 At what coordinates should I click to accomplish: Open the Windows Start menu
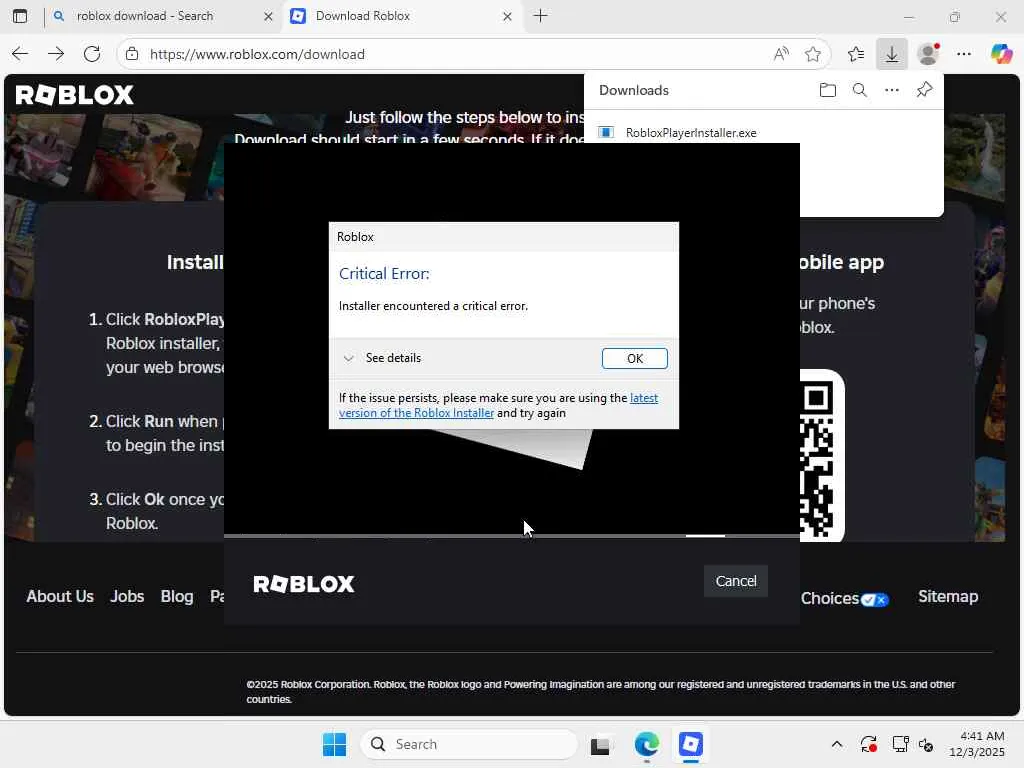pos(334,744)
